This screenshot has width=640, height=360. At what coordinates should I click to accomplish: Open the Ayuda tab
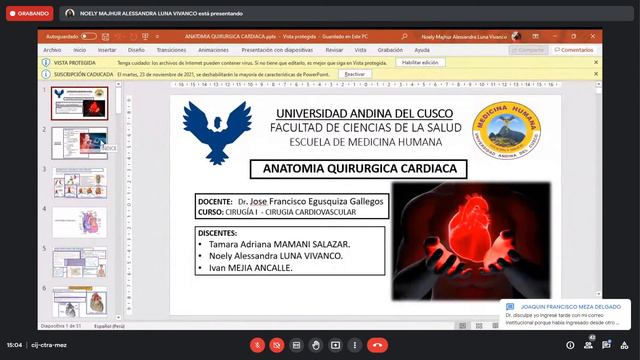click(422, 50)
